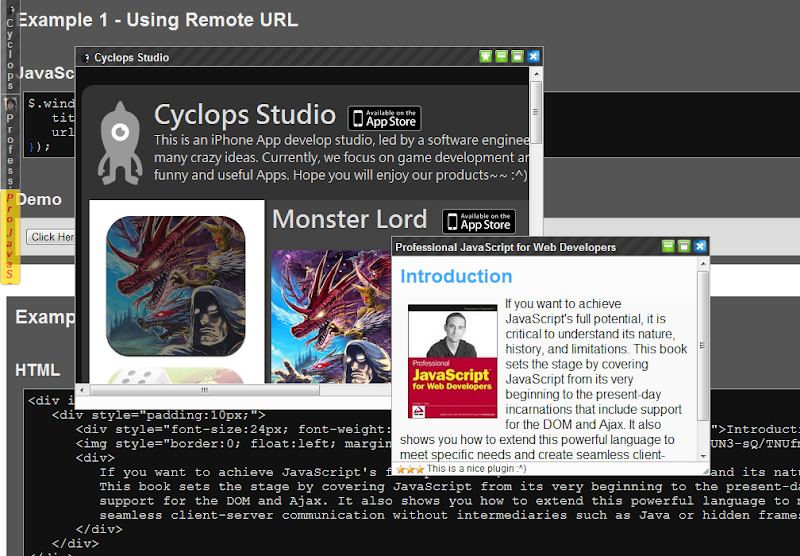The width and height of the screenshot is (800, 556).
Task: Minimize the Cyclops Studio window
Action: point(502,57)
